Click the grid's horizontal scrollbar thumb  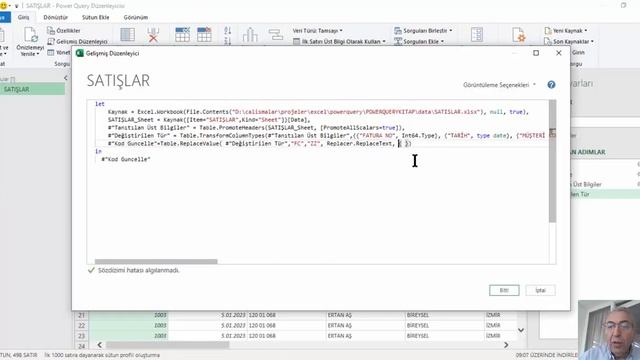[168, 345]
